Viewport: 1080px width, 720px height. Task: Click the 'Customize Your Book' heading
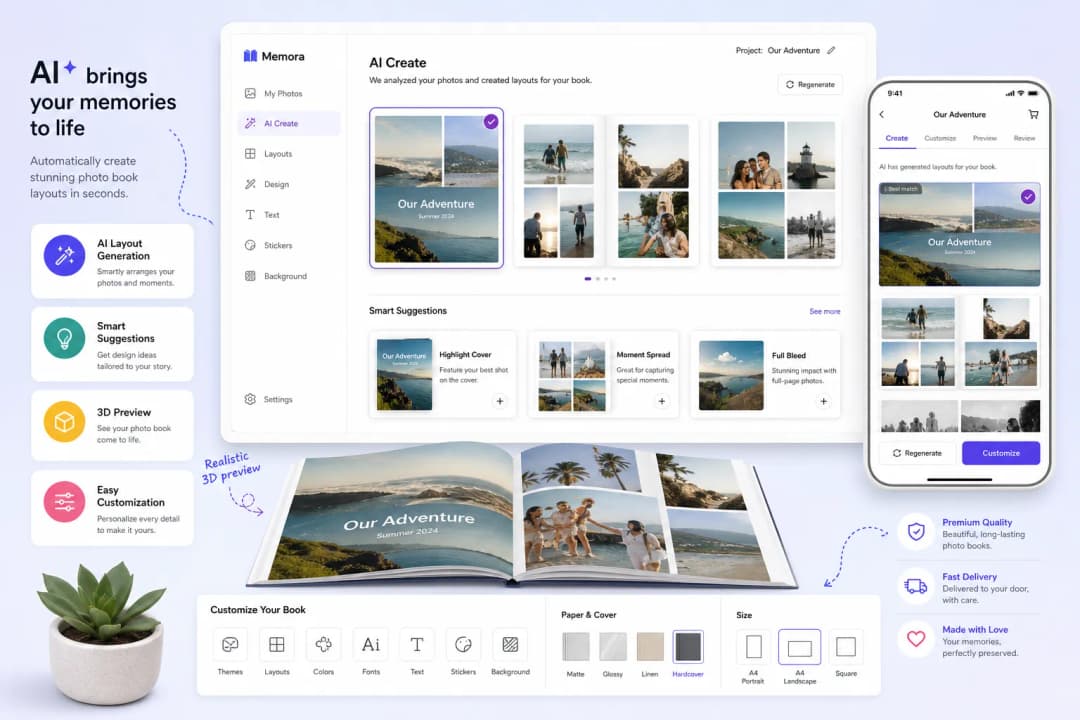click(258, 610)
